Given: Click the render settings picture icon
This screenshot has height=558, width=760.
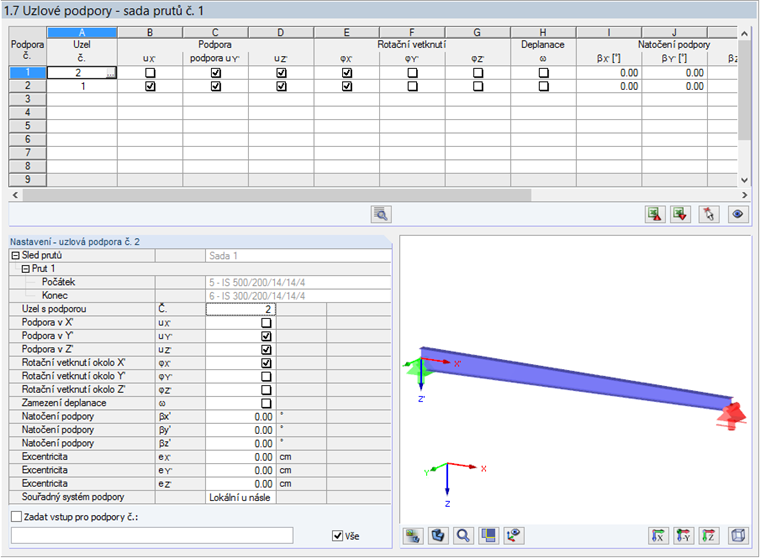Looking at the screenshot, I should pyautogui.click(x=413, y=536).
